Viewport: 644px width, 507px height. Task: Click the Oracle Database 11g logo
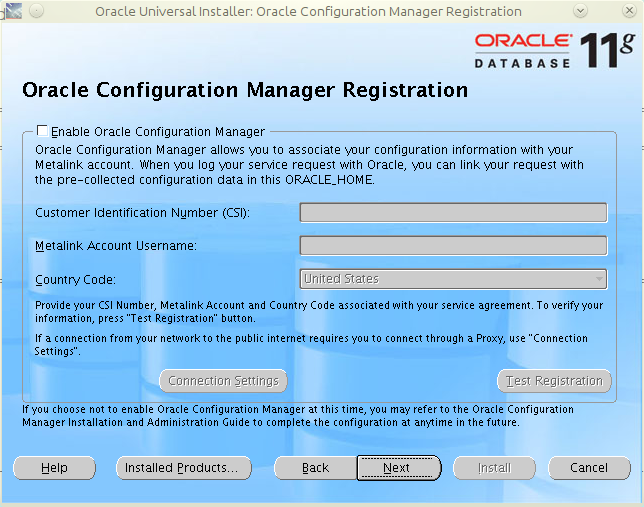[x=554, y=51]
